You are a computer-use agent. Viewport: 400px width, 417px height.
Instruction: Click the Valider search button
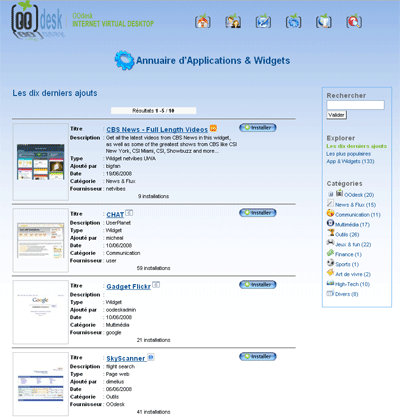coord(337,115)
